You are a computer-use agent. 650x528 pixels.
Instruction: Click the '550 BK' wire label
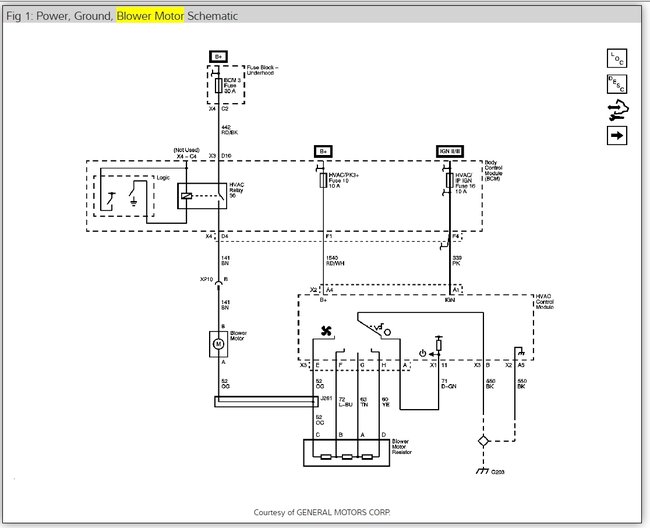(x=522, y=383)
